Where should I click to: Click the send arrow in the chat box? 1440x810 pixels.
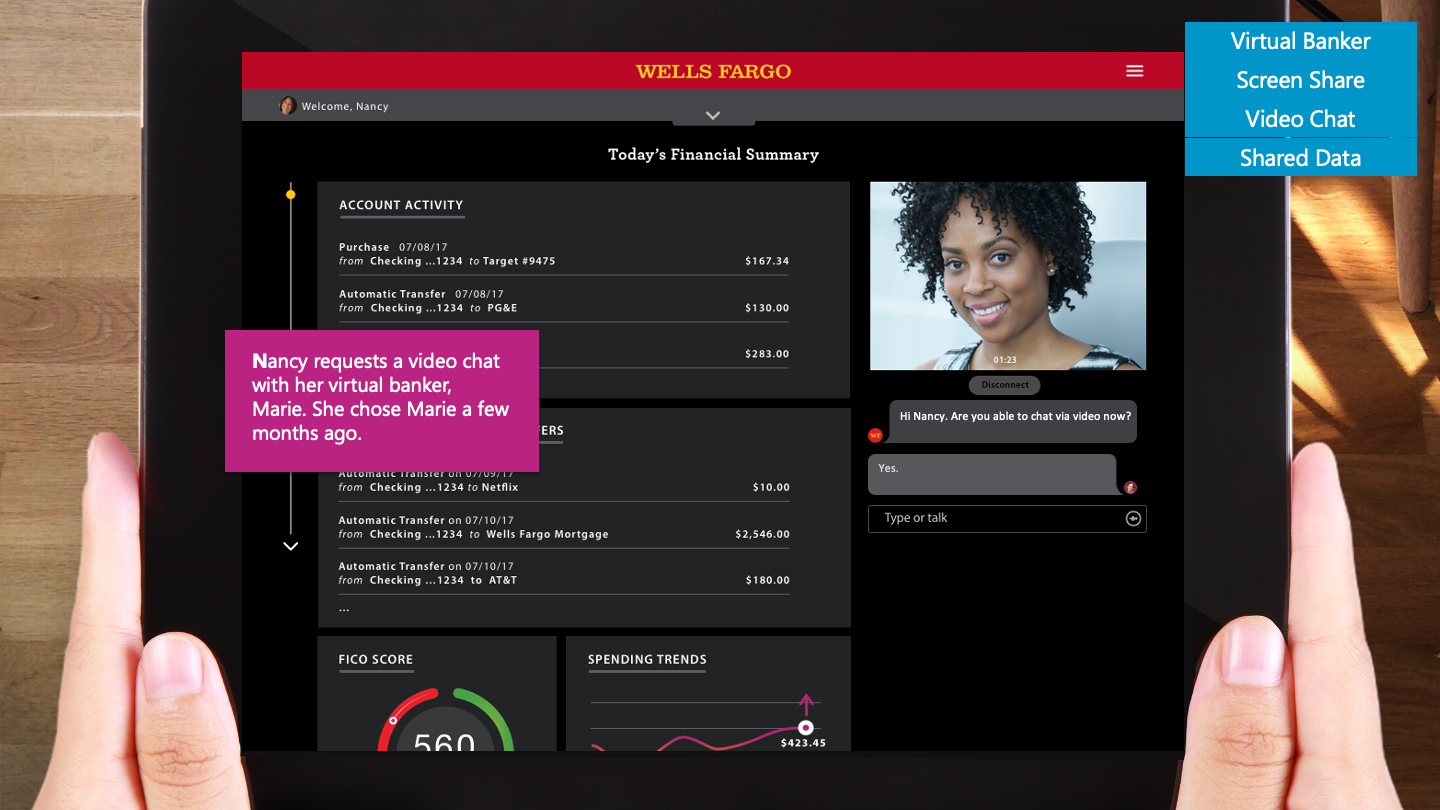point(1133,518)
